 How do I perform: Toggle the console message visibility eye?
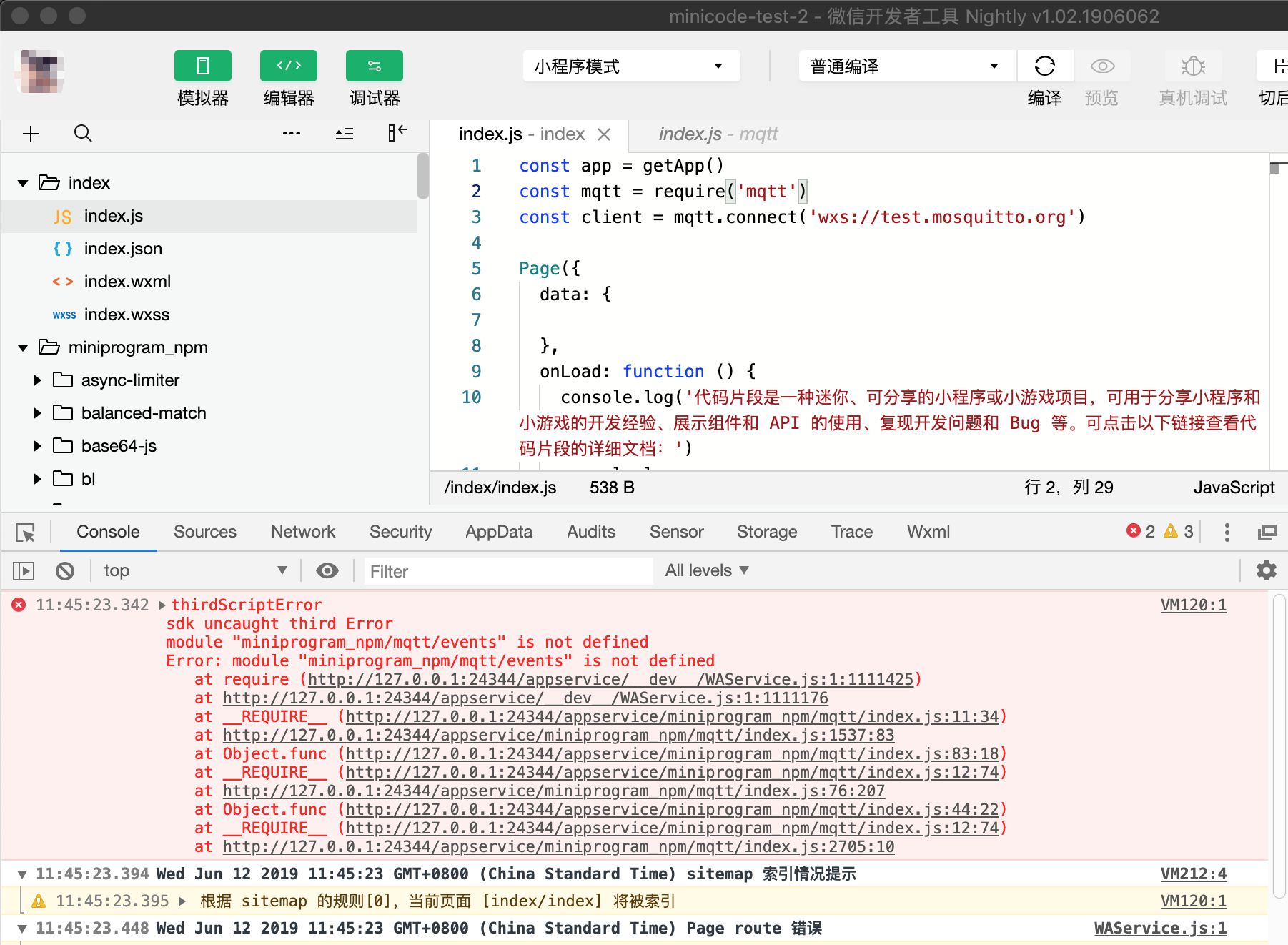[x=327, y=570]
